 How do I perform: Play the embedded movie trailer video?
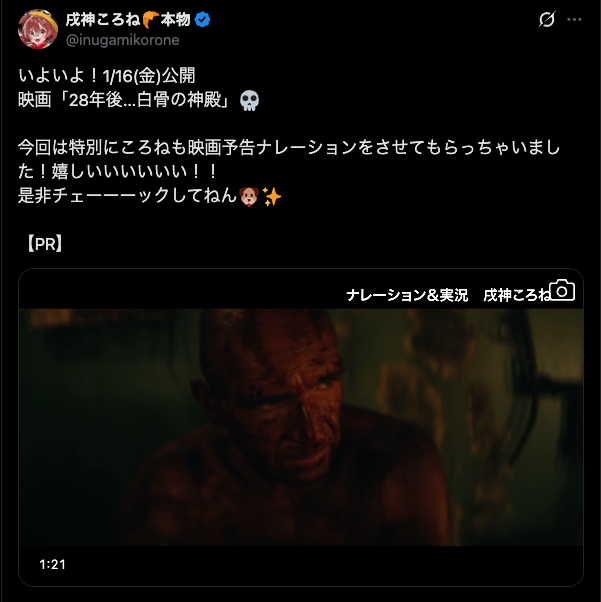301,427
